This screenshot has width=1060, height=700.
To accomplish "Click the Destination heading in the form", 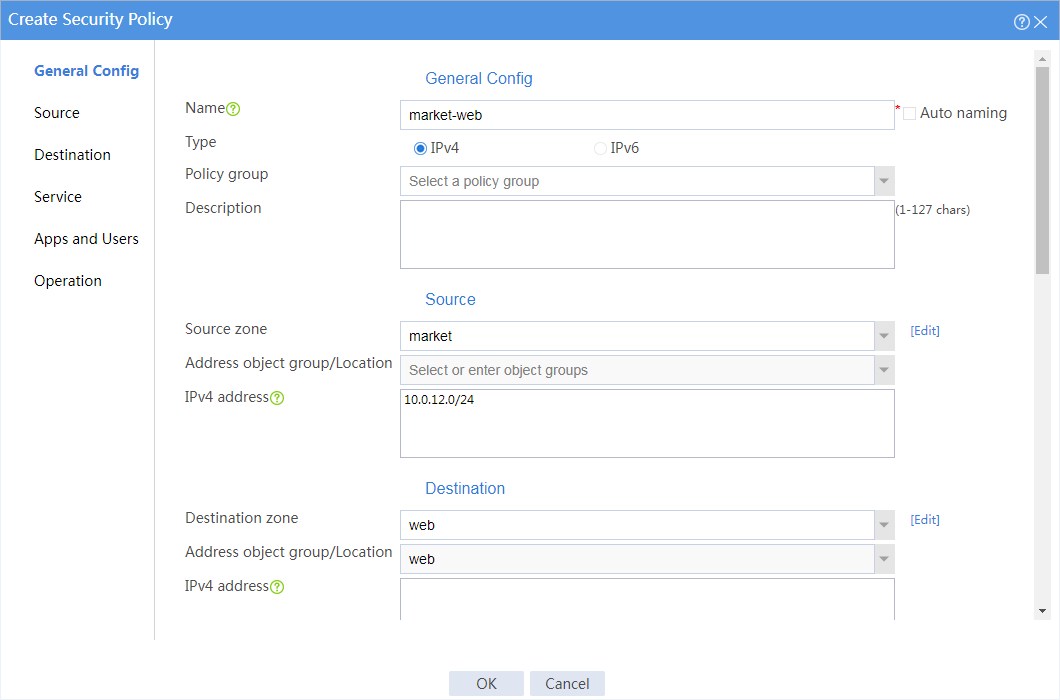I will [x=465, y=488].
